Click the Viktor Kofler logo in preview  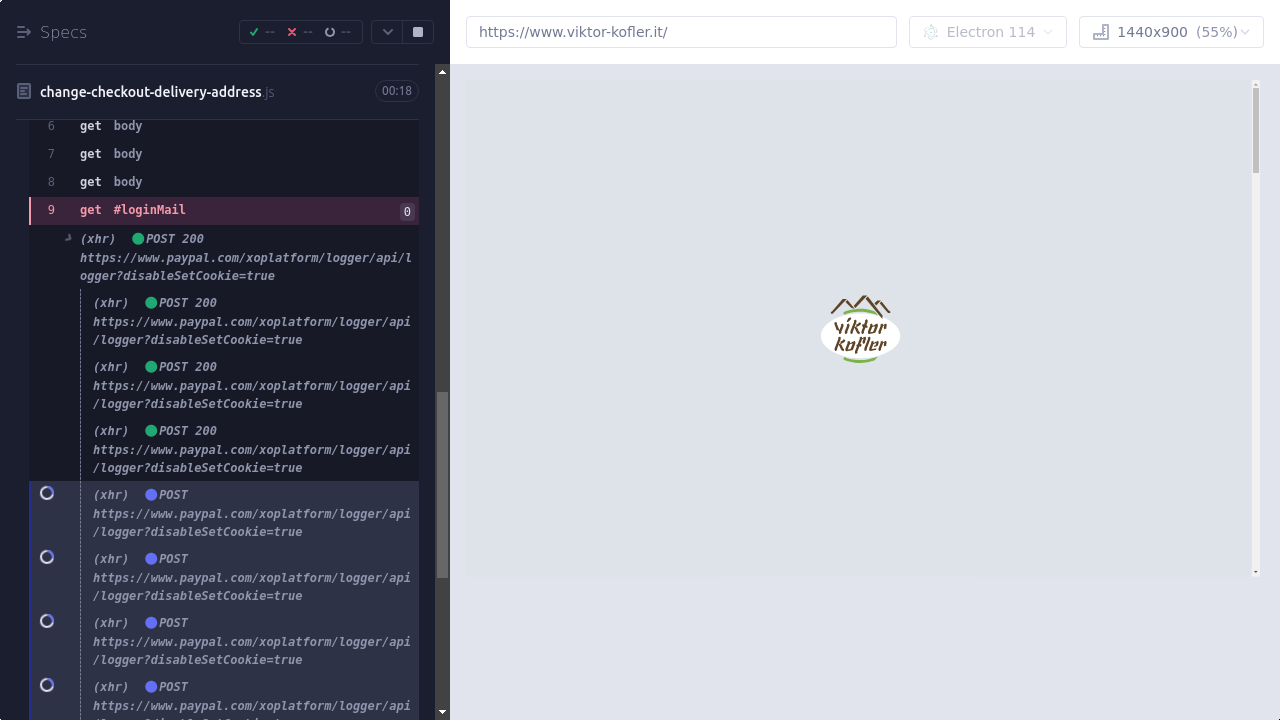click(x=860, y=329)
